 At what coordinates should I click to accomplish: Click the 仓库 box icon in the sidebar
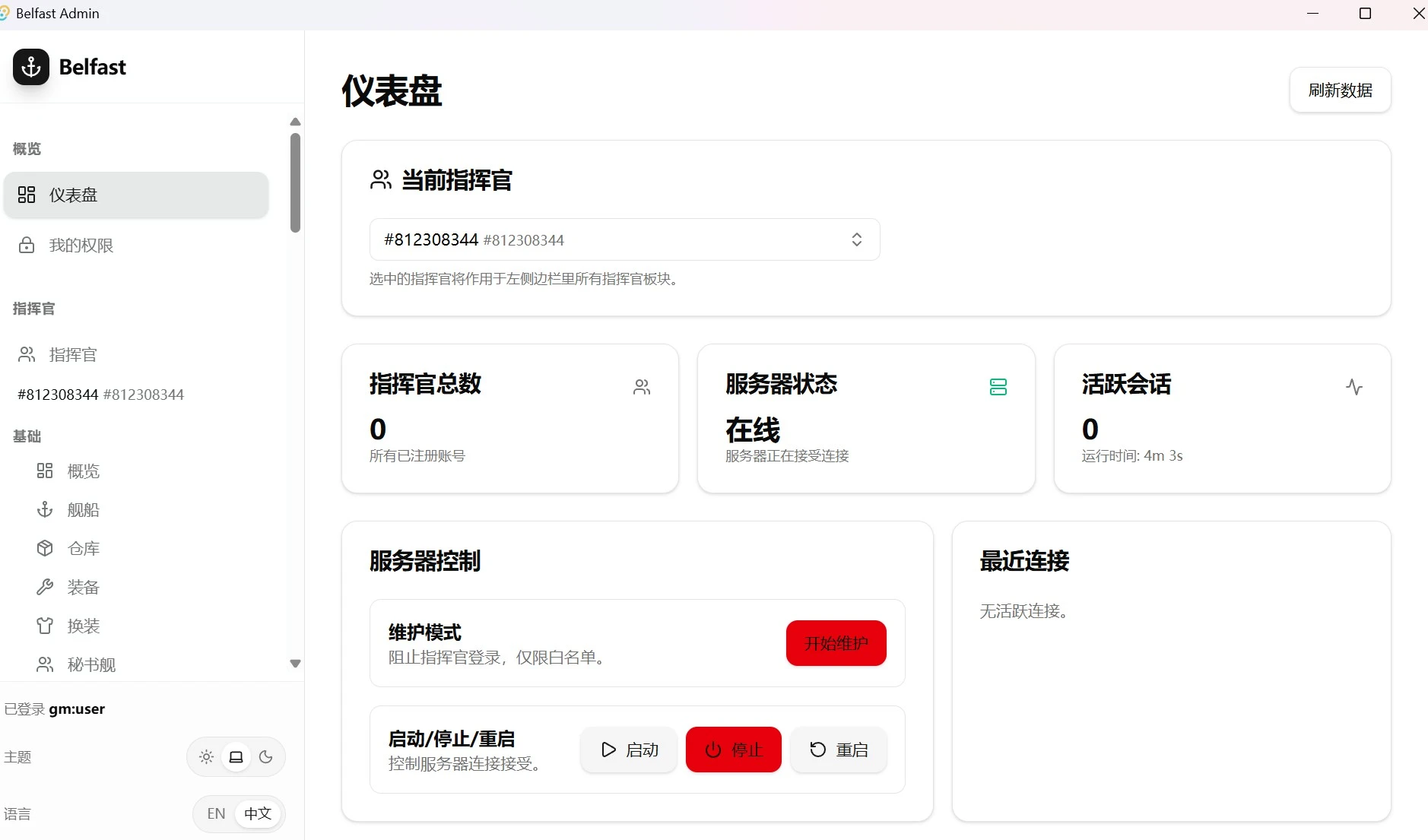pyautogui.click(x=45, y=548)
